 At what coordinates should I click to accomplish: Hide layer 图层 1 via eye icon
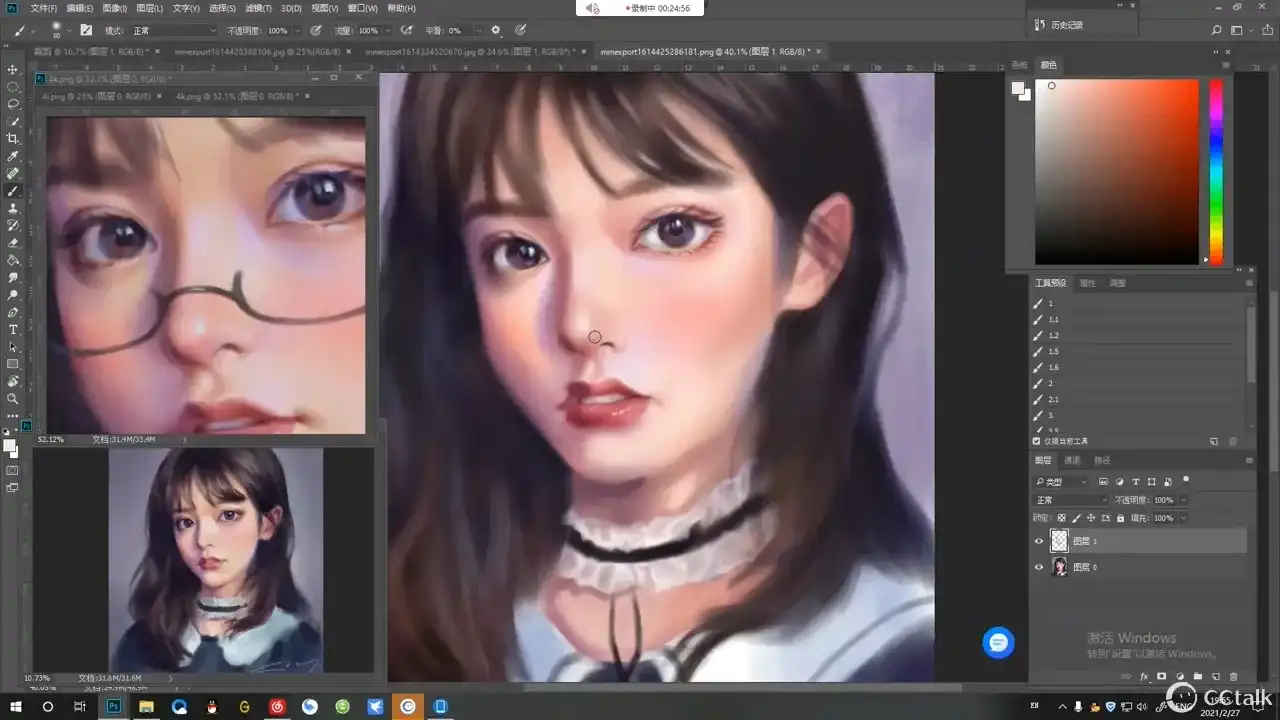point(1038,541)
